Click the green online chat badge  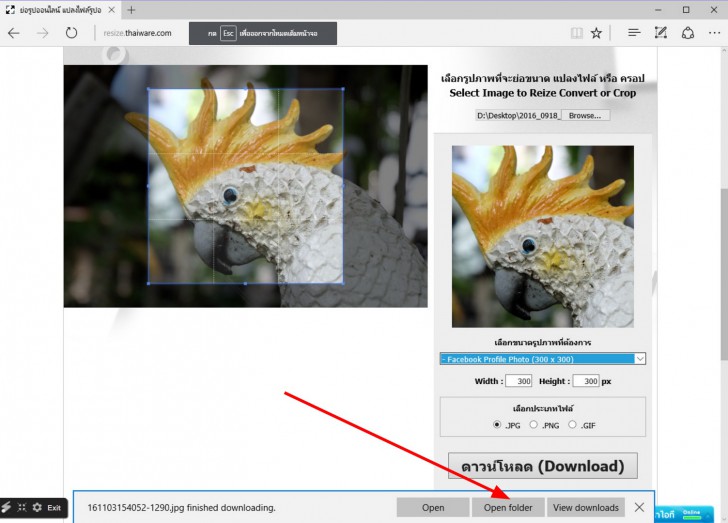pos(691,514)
